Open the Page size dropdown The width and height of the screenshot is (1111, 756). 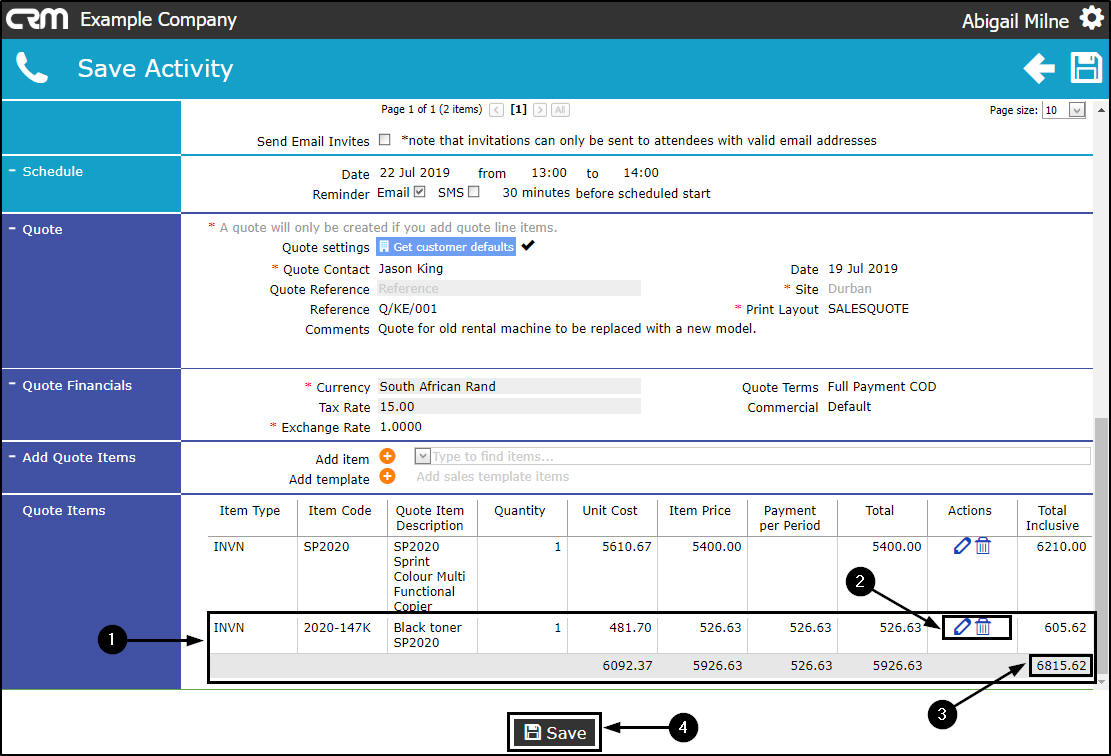[1077, 110]
